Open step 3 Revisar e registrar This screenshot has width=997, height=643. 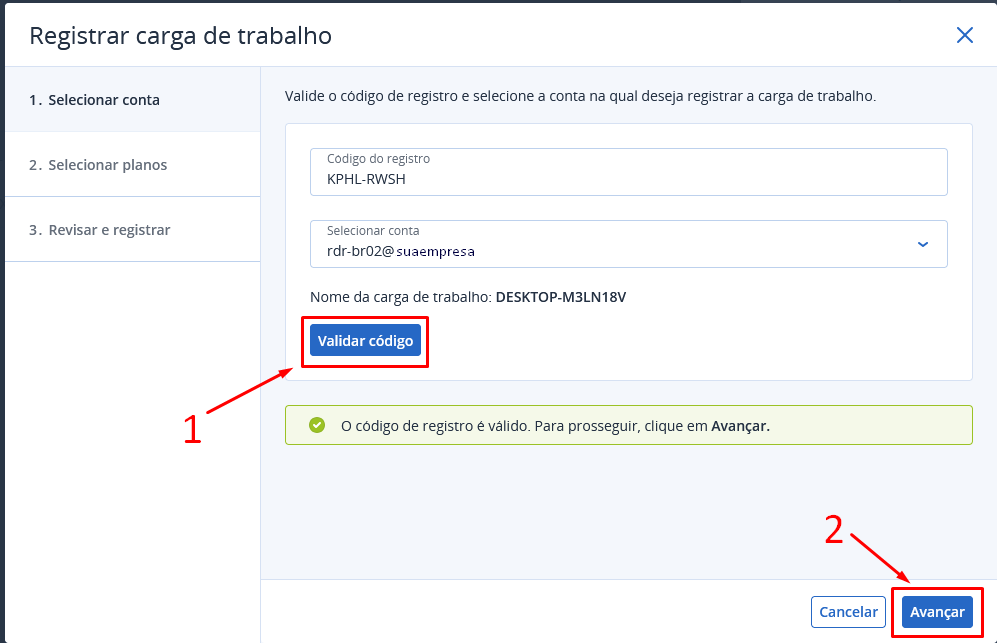[x=99, y=230]
